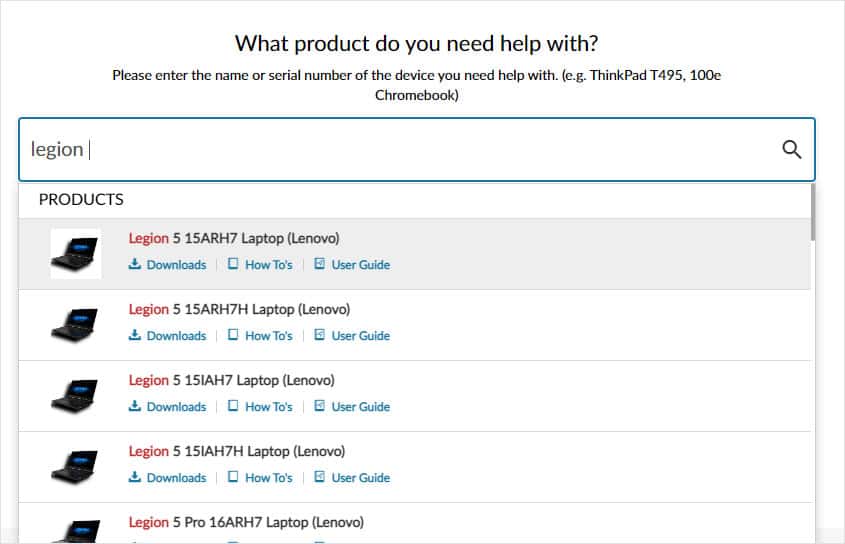Image resolution: width=845 pixels, height=544 pixels.
Task: Click Legion 5 15ARH7H laptop thumbnail
Action: click(75, 325)
